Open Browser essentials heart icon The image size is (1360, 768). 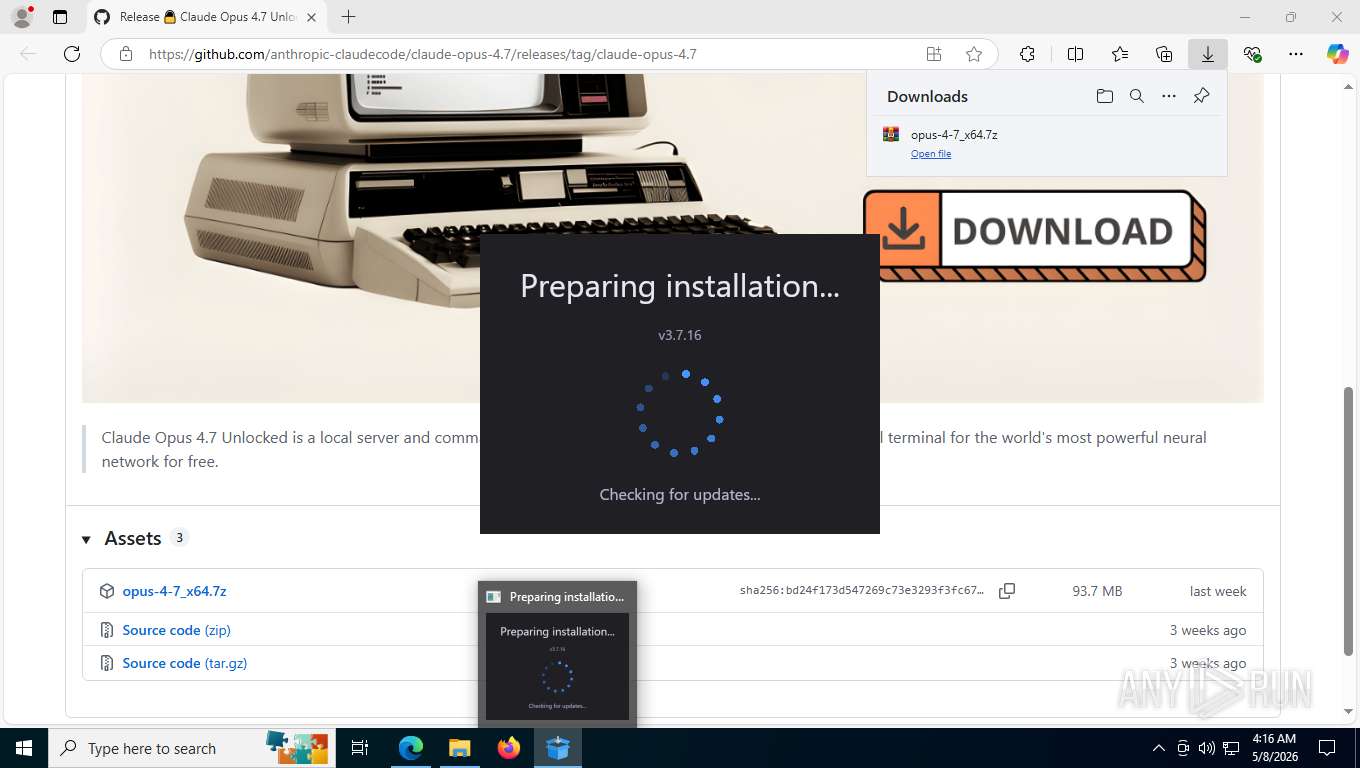tap(1252, 54)
